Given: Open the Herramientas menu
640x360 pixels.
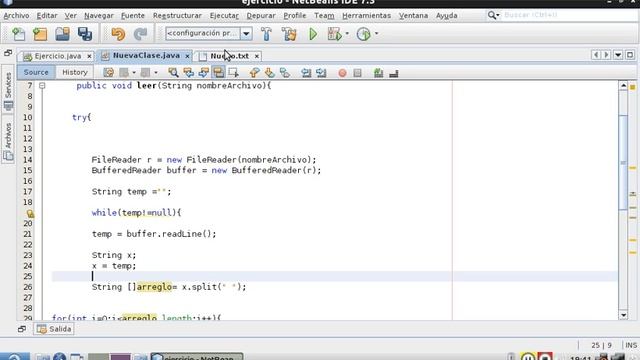Looking at the screenshot, I should pyautogui.click(x=366, y=16).
